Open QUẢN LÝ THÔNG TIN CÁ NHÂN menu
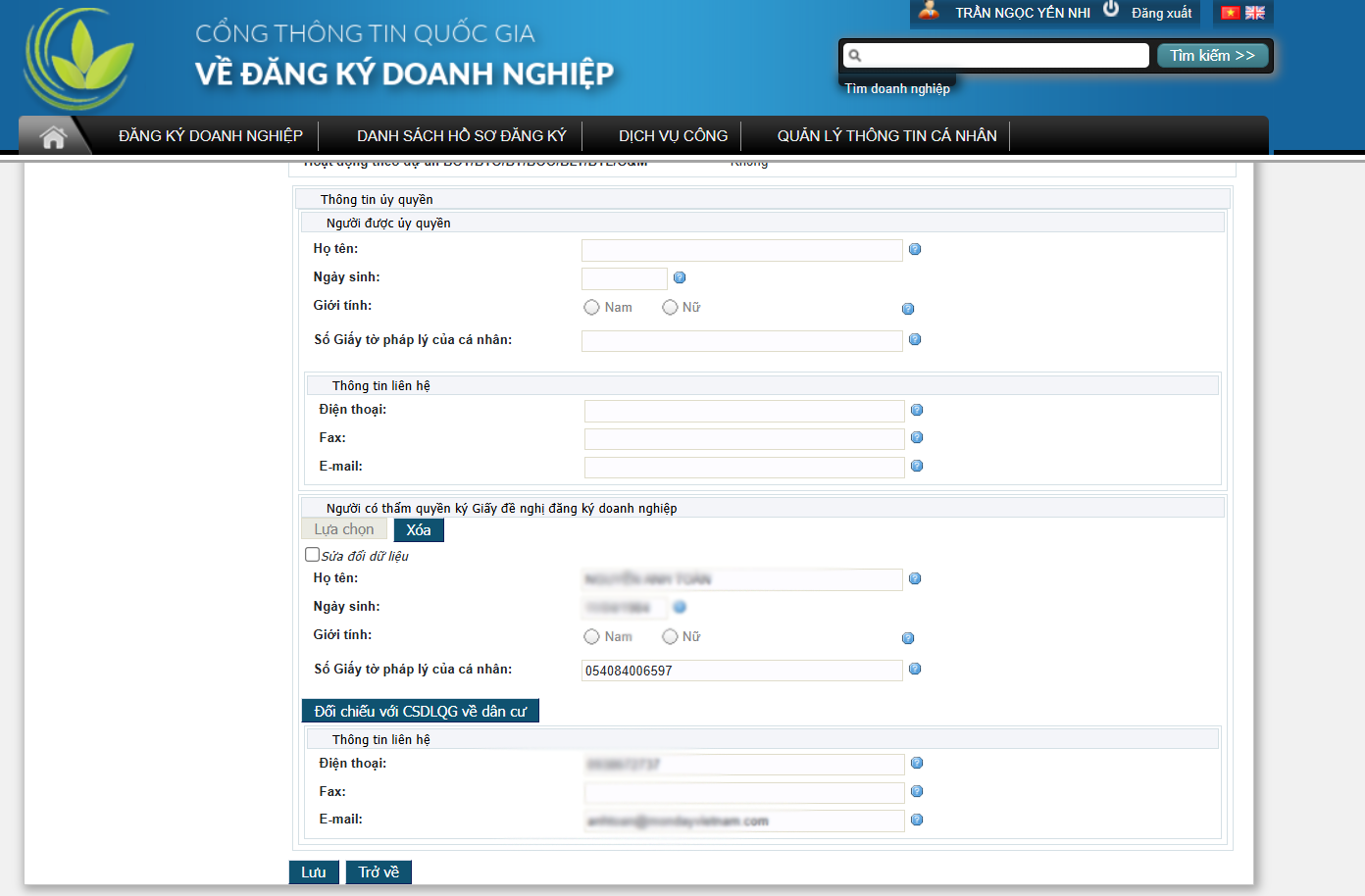This screenshot has height=896, width=1365. pos(886,136)
